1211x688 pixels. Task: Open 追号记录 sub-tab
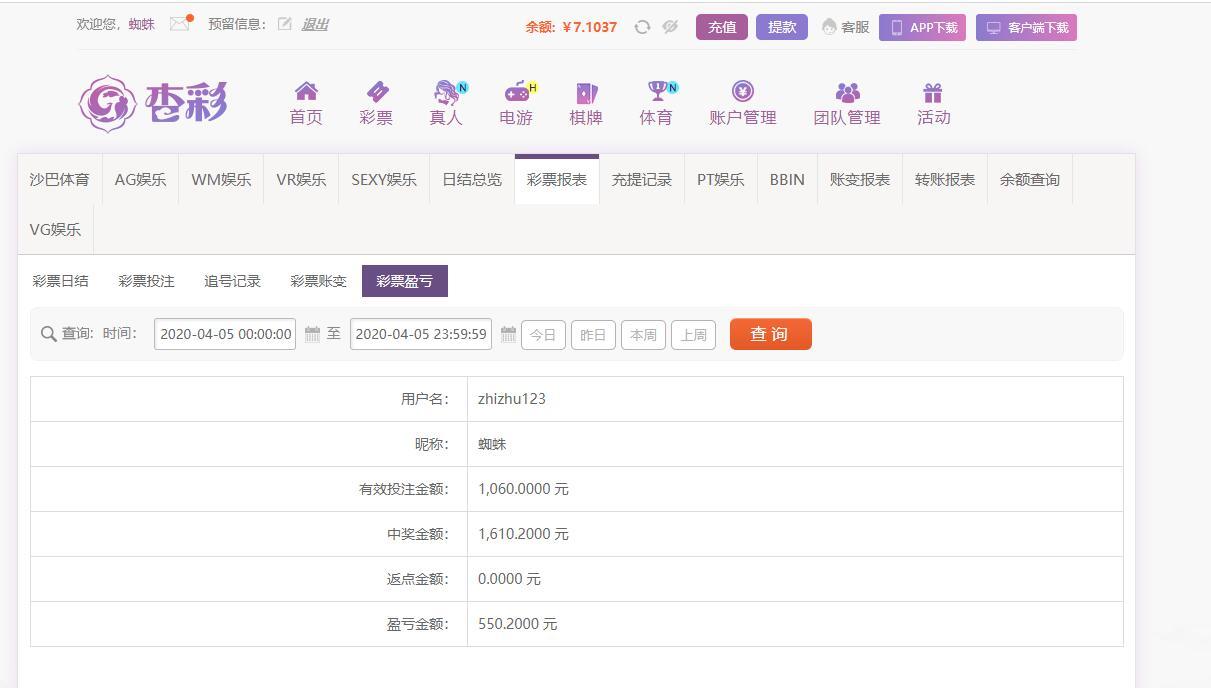click(233, 281)
